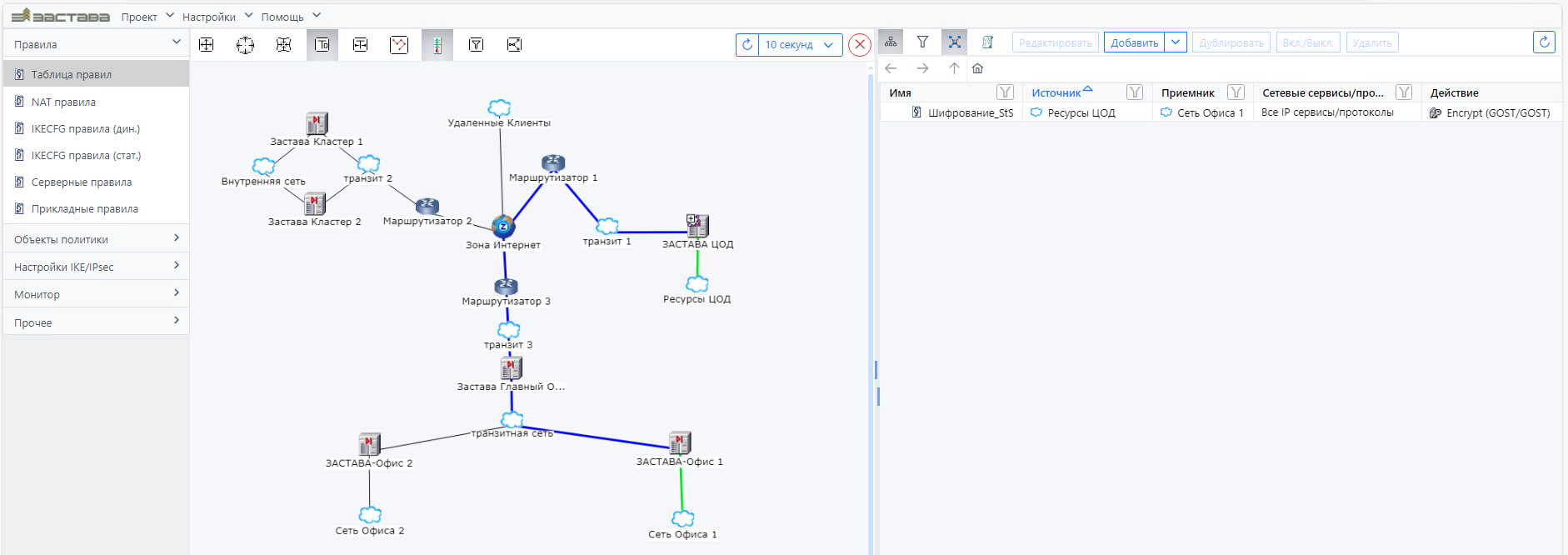Collapse the Правила sidebar section

coord(97,43)
